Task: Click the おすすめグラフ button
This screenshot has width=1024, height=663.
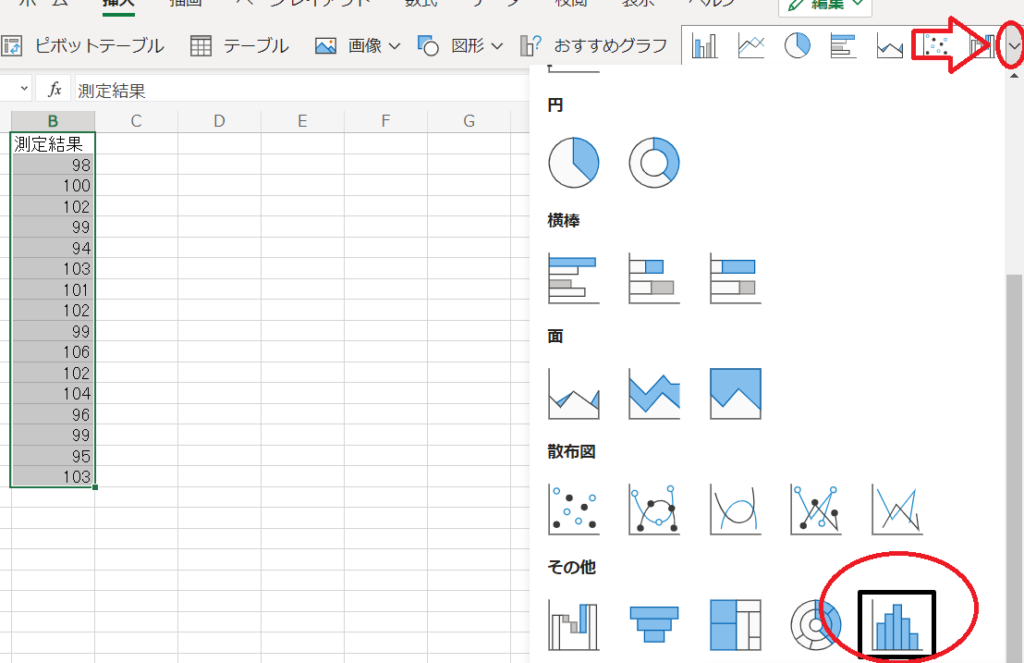Action: click(x=594, y=46)
